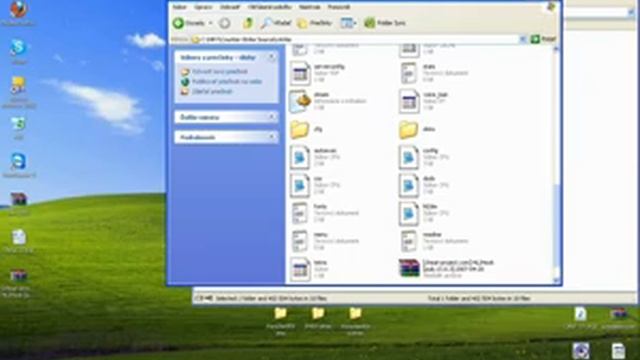Screen dimensions: 640x360
Task: Click the desktop icon below Skype
Action: (x=18, y=85)
